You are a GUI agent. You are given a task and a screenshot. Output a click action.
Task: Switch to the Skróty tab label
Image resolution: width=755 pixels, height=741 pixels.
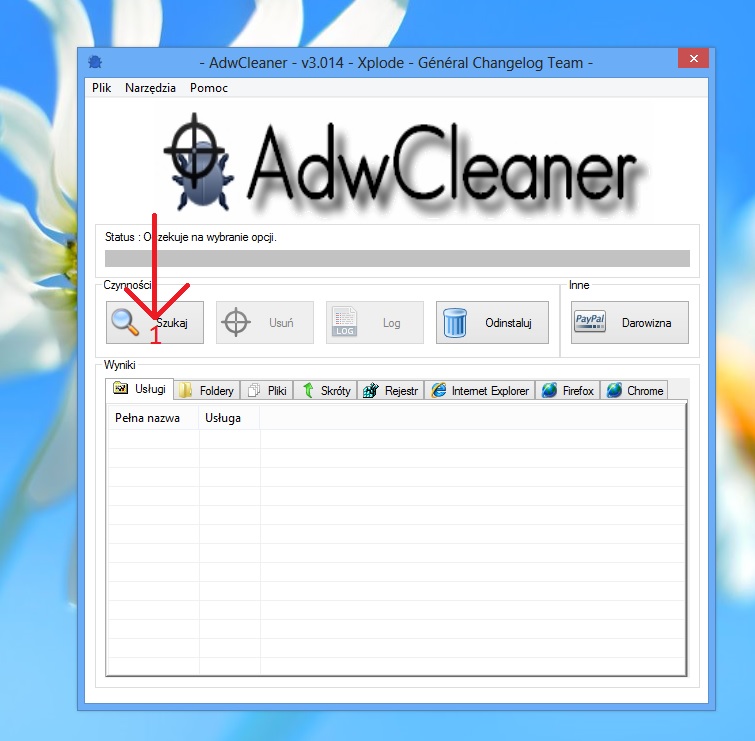(336, 391)
